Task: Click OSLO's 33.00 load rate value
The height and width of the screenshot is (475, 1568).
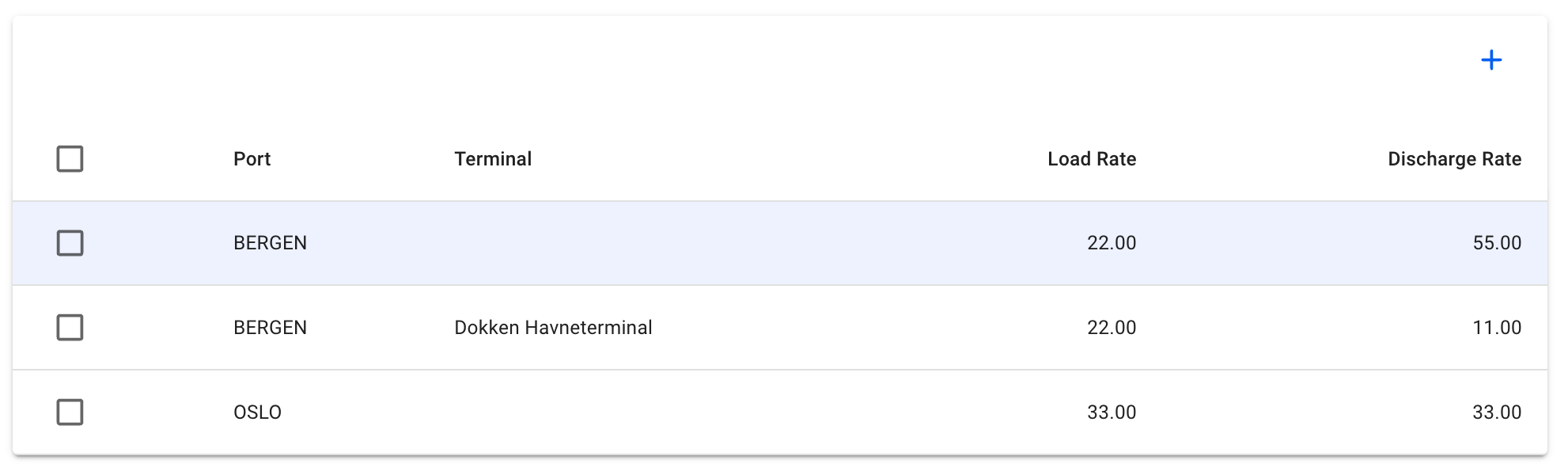Action: tap(1112, 412)
